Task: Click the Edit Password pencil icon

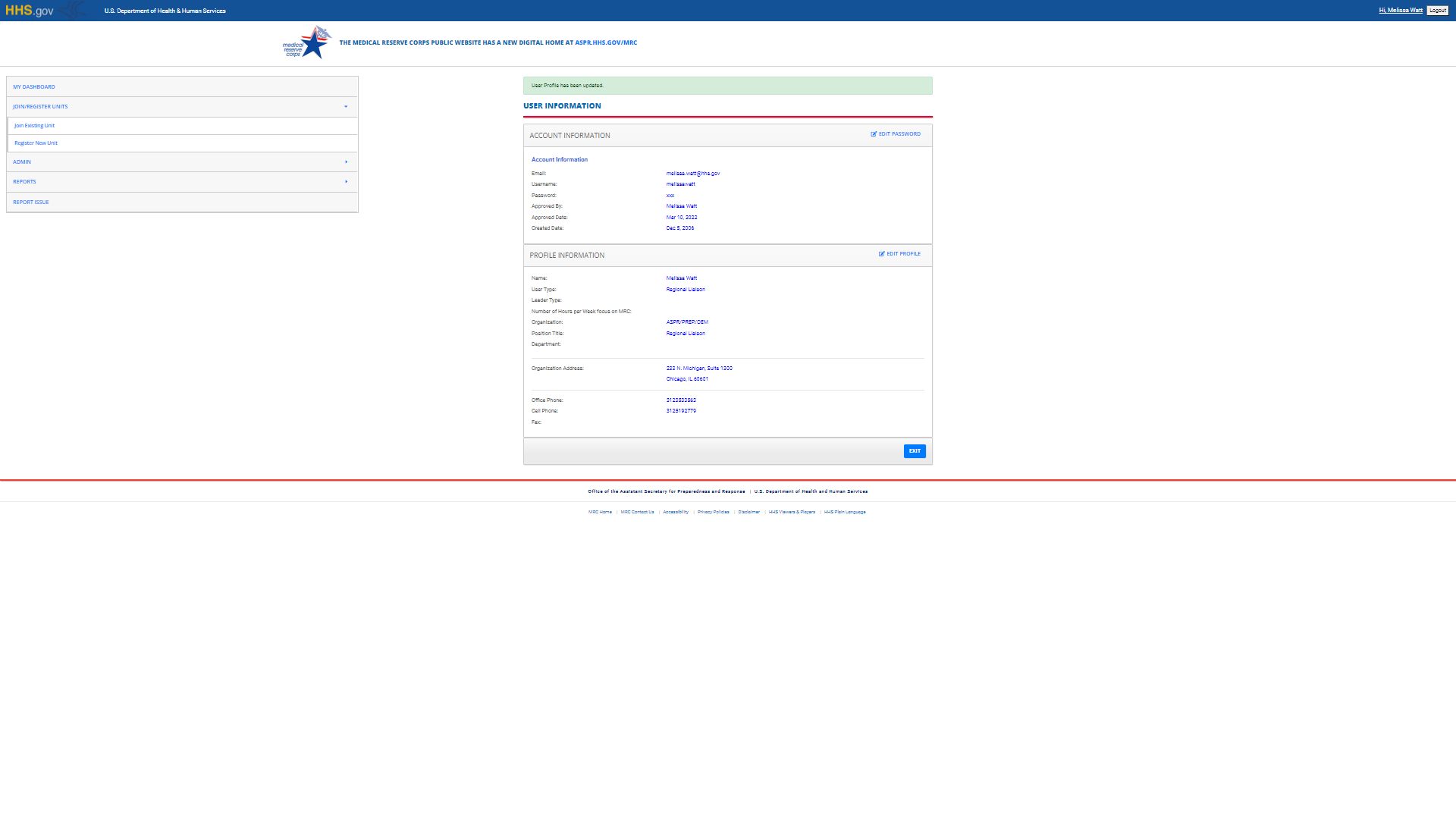Action: 874,134
